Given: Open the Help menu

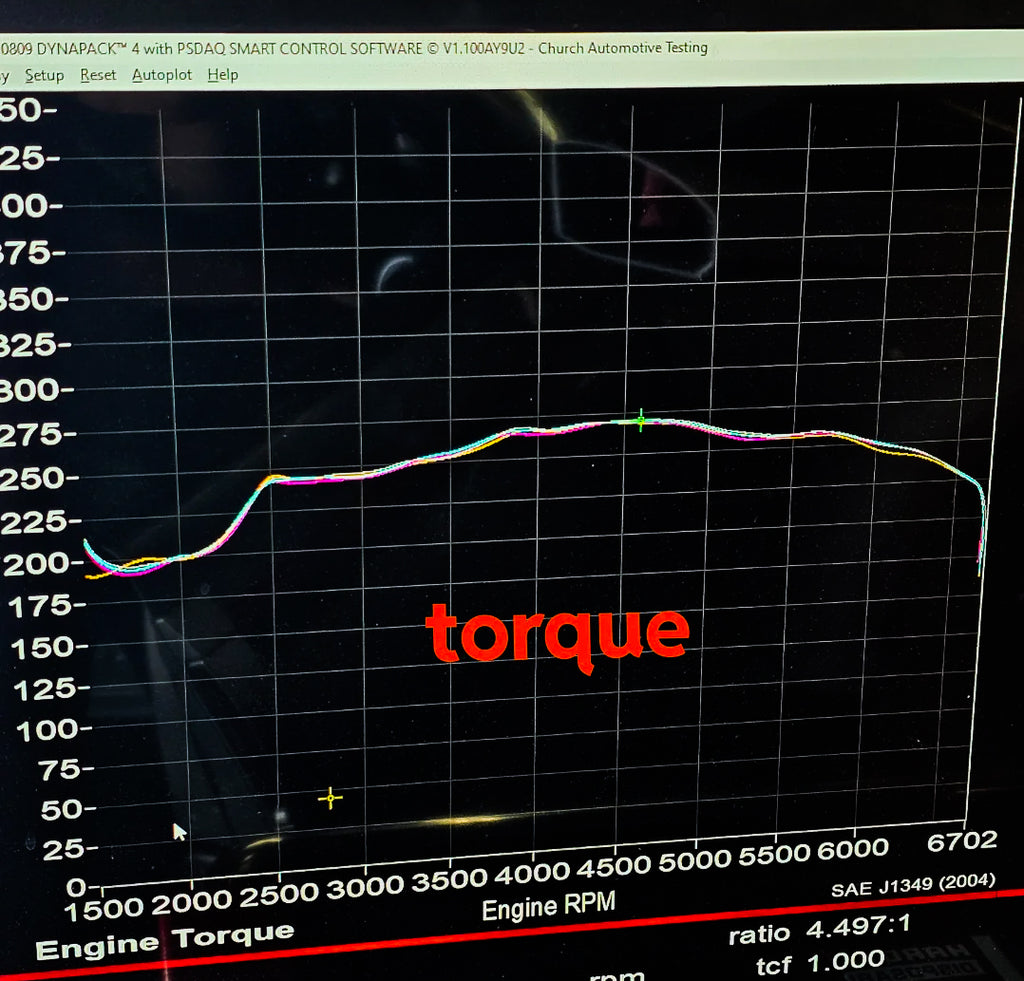Looking at the screenshot, I should [x=222, y=74].
